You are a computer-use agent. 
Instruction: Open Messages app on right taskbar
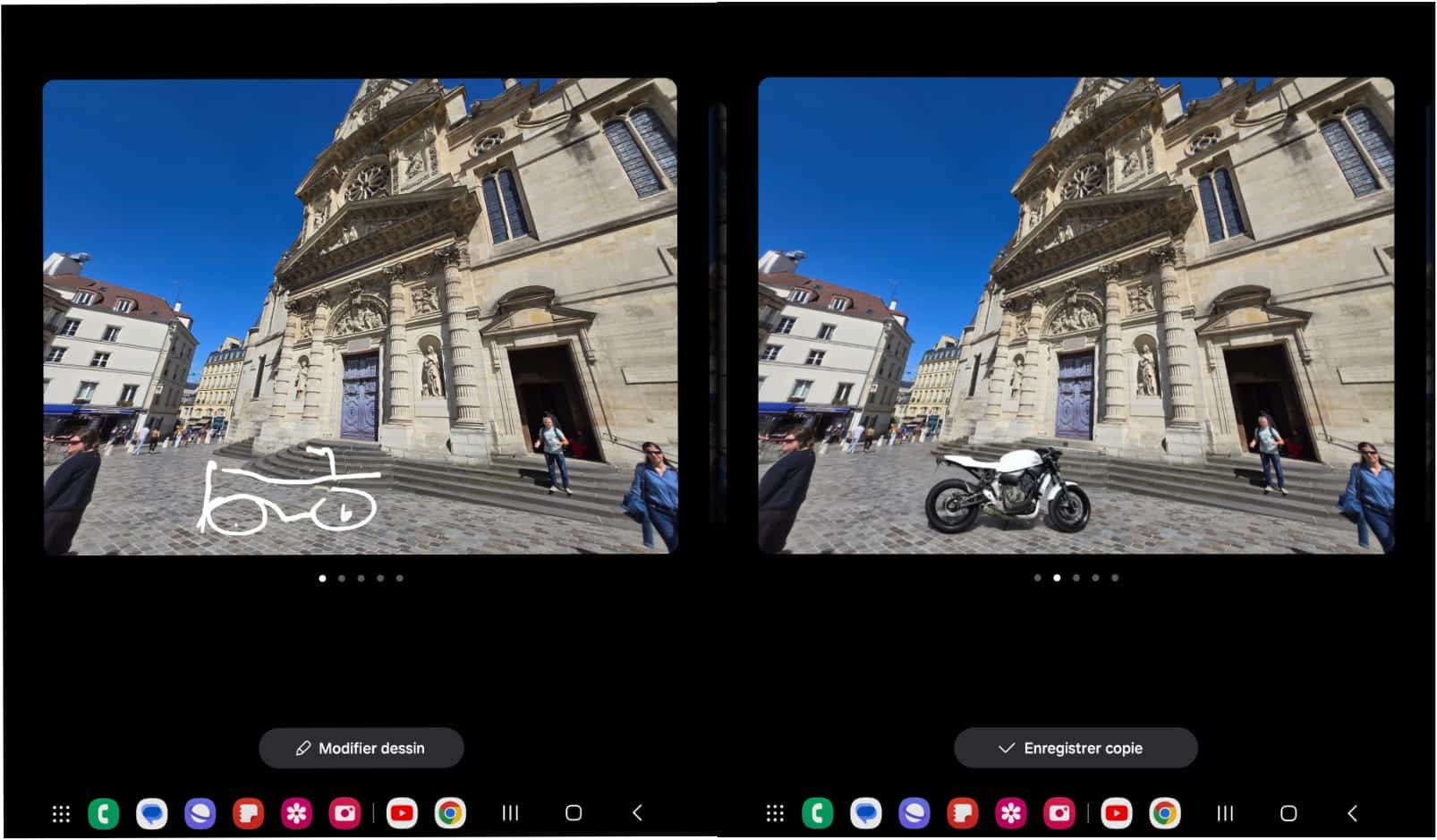pyautogui.click(x=866, y=813)
